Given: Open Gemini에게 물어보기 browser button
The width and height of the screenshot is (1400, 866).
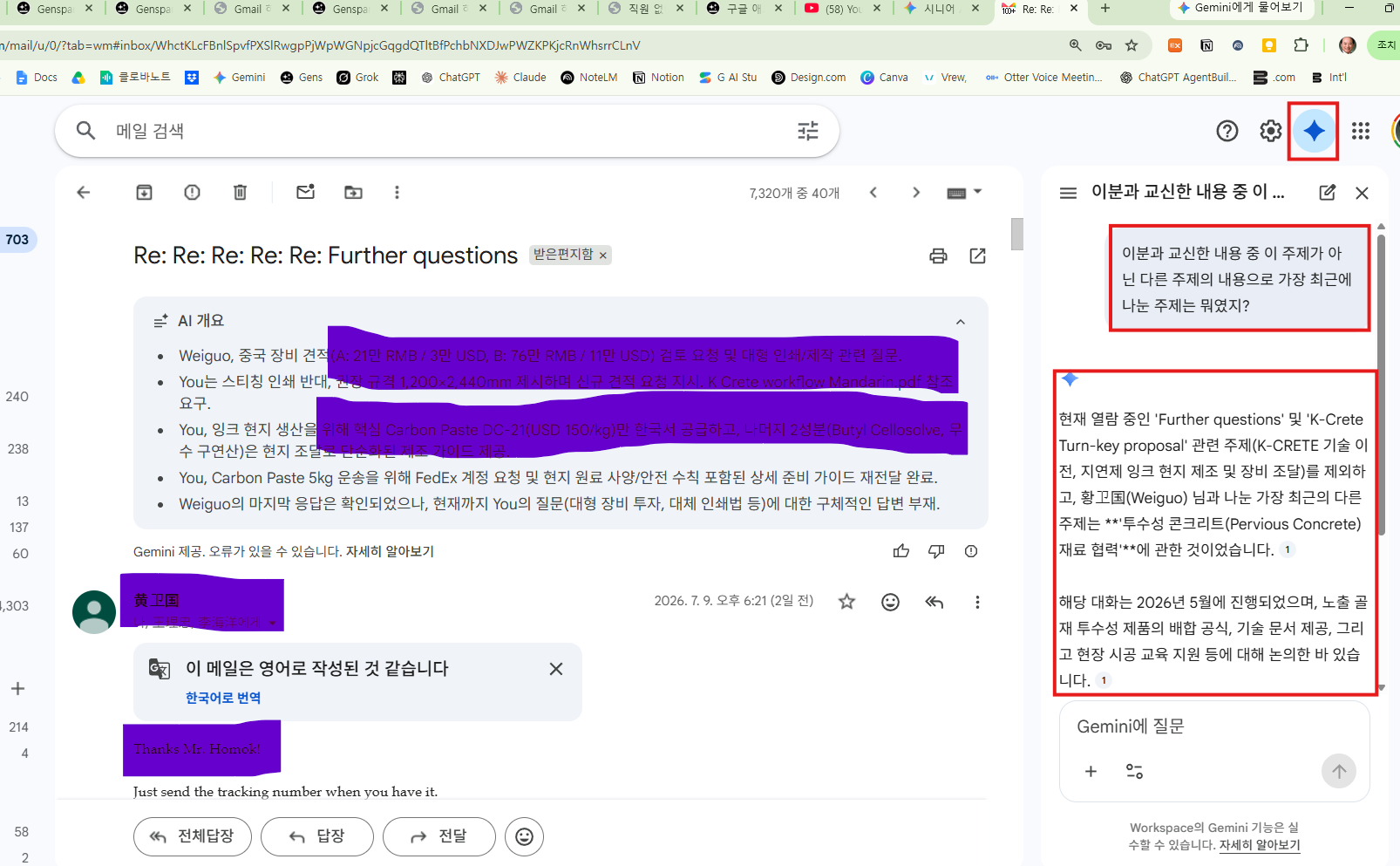Looking at the screenshot, I should pos(1240,8).
